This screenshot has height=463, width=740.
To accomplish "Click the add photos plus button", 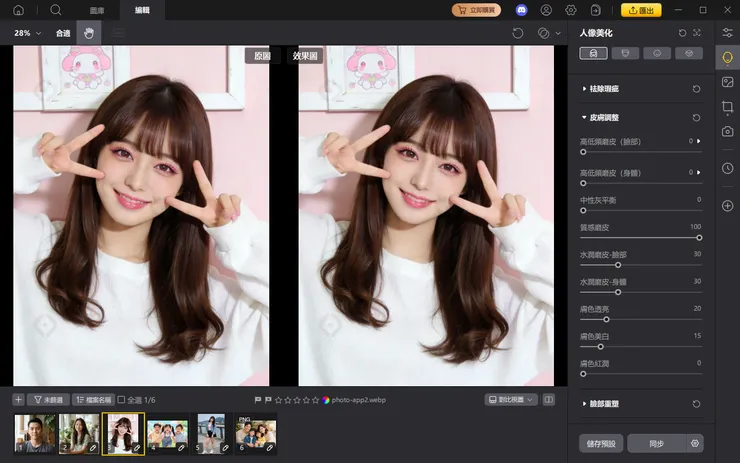I will (x=18, y=400).
